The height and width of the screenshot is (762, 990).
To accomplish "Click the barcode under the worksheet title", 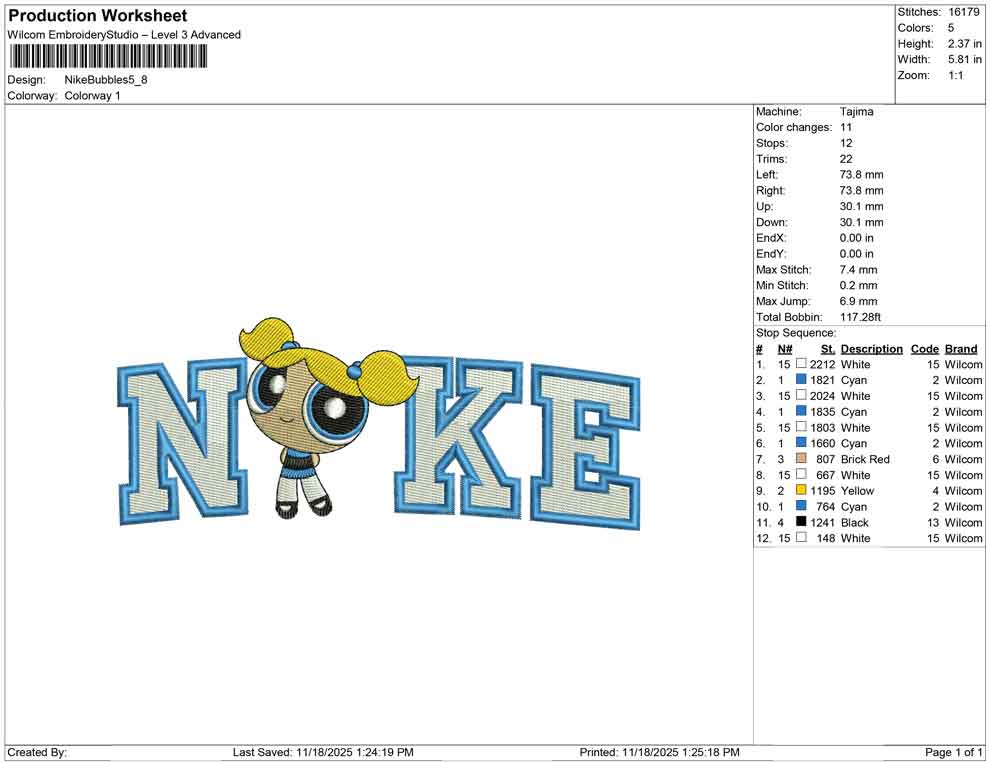I will [108, 57].
